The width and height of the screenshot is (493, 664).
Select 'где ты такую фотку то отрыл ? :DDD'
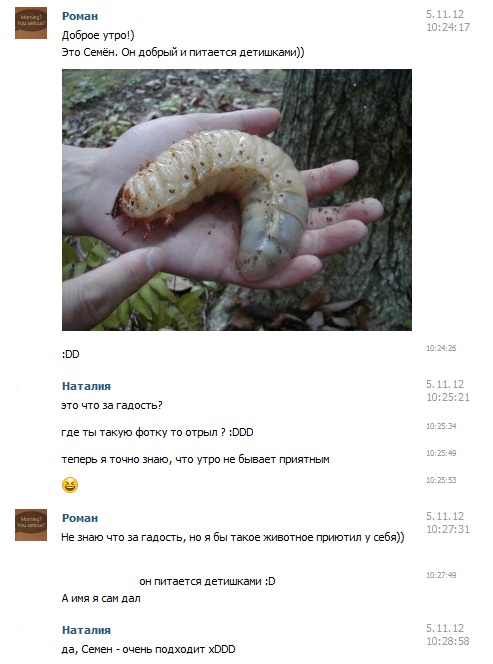[157, 432]
